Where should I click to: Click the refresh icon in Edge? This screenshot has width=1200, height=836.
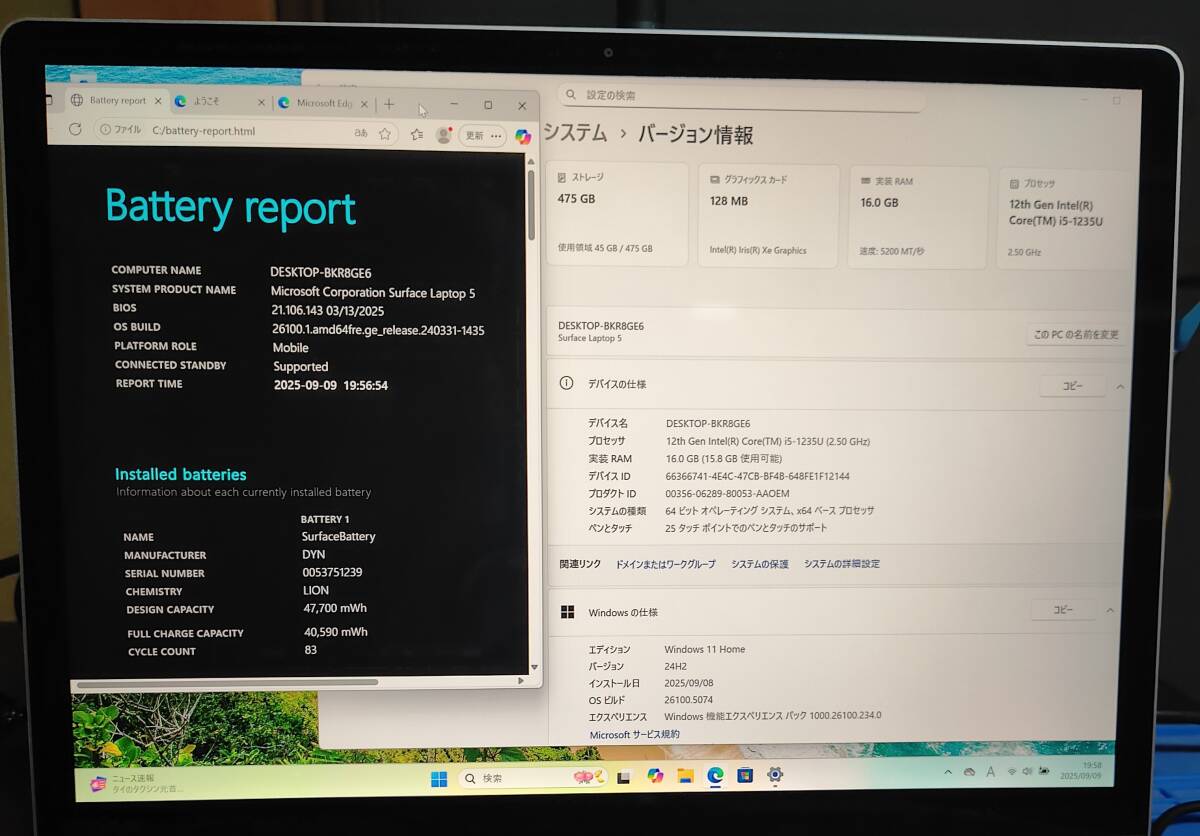75,130
